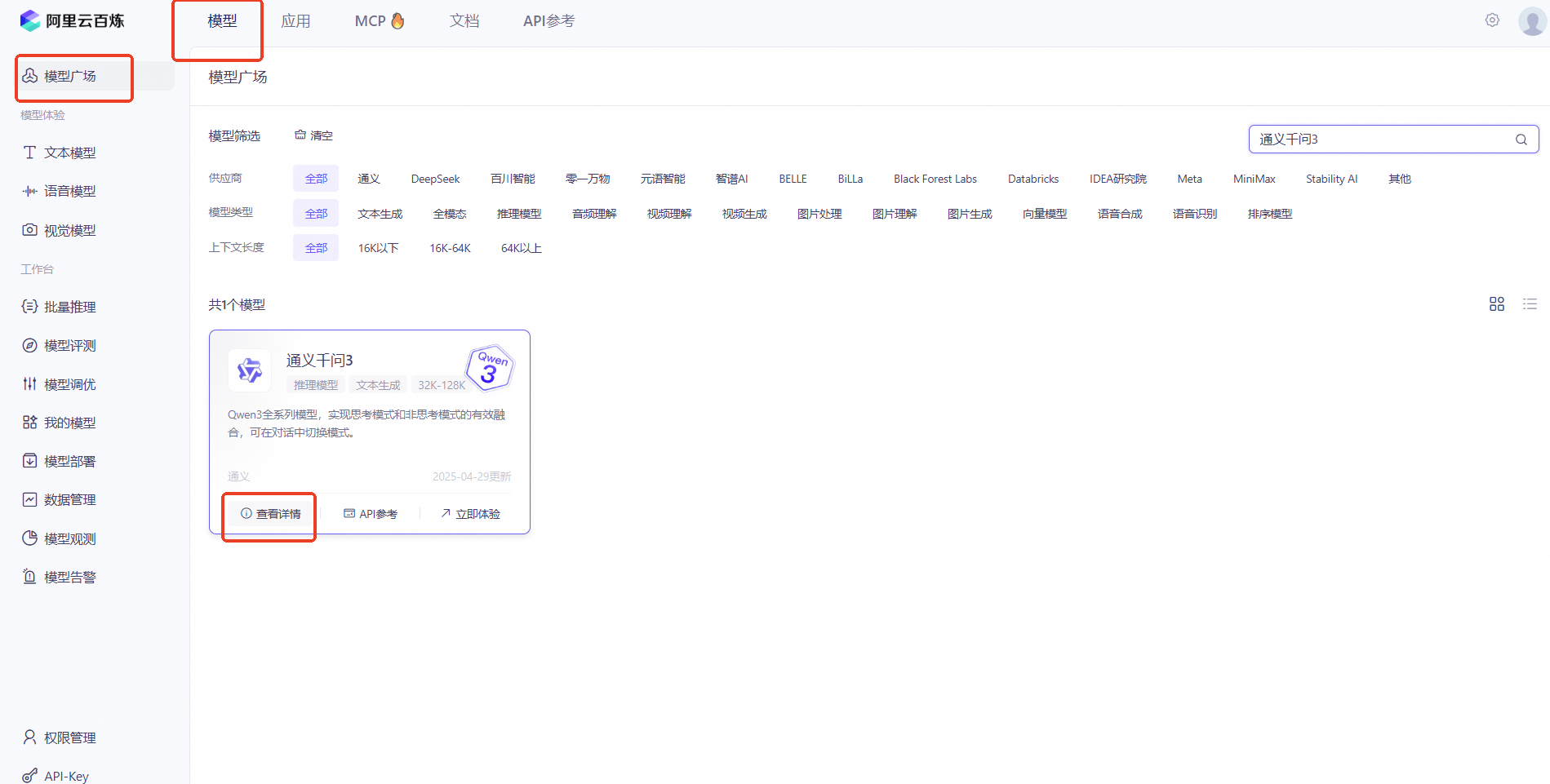Click the 阿里云百炼 logo icon
The height and width of the screenshot is (784, 1550).
pyautogui.click(x=30, y=20)
